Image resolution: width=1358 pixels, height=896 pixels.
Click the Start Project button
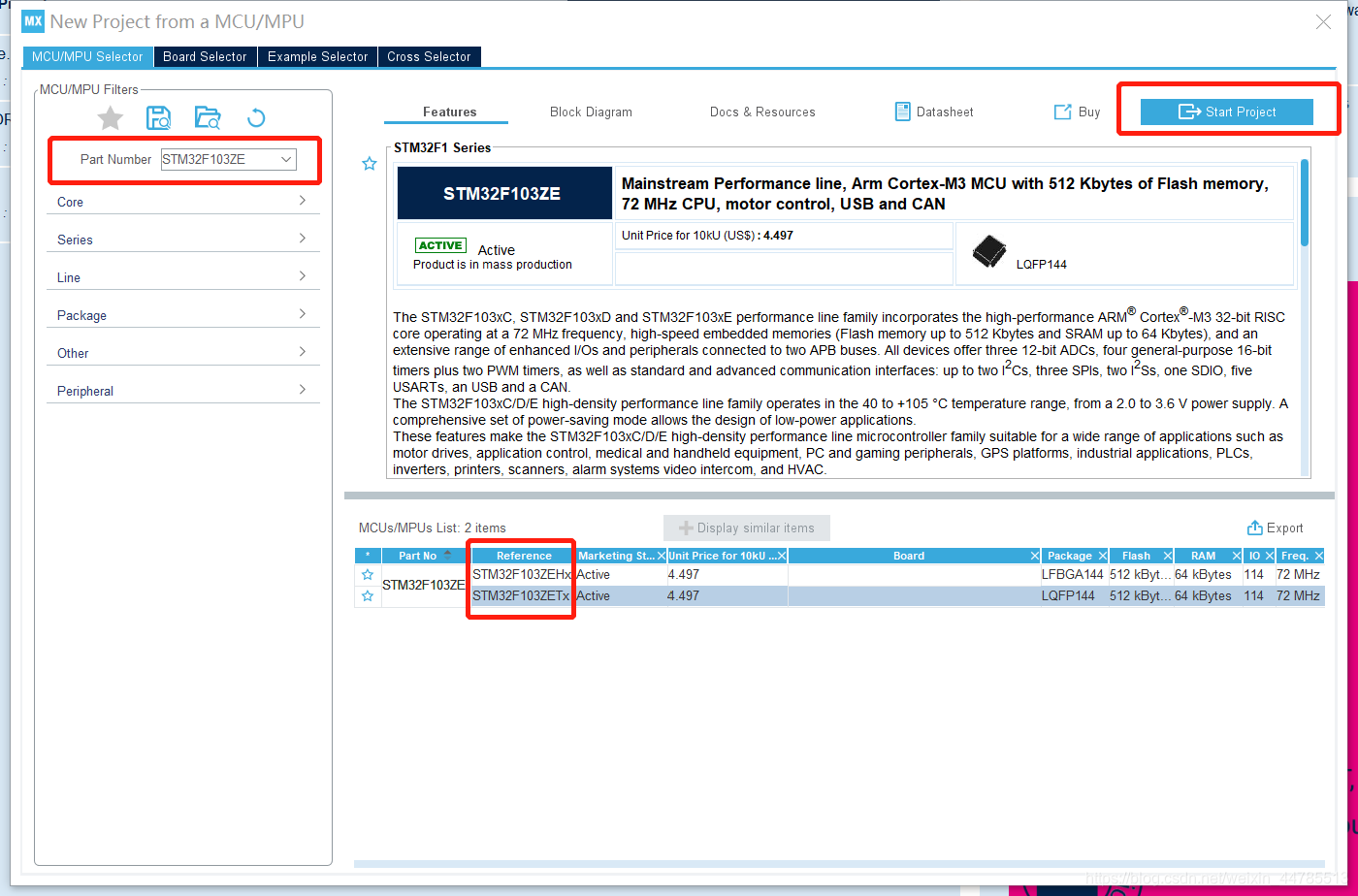pyautogui.click(x=1227, y=112)
